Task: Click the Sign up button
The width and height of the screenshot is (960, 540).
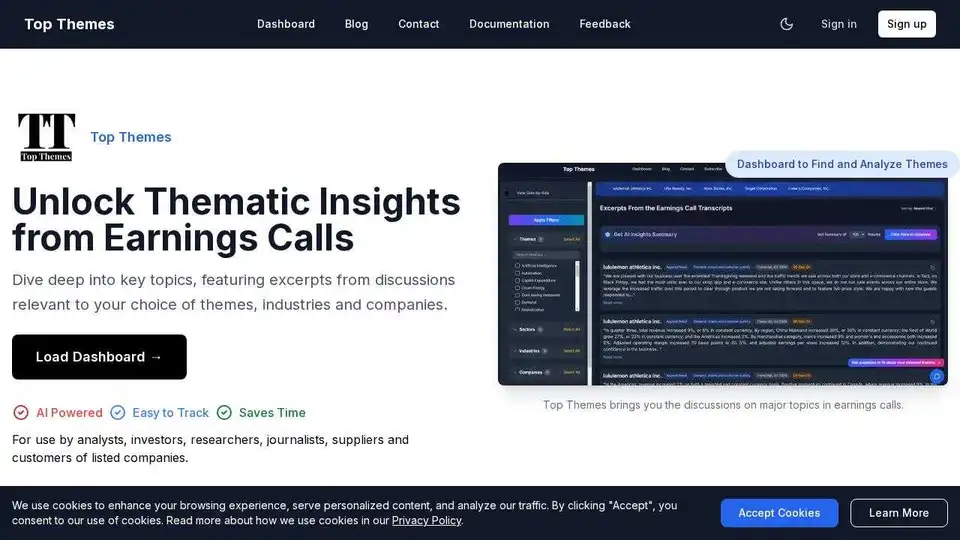Action: pos(907,24)
